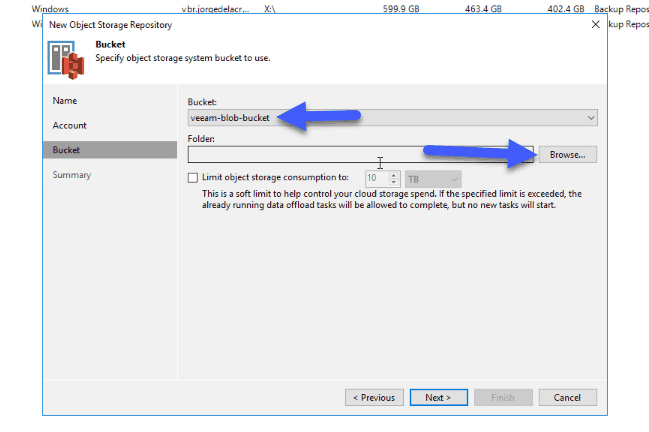Image resolution: width=649 pixels, height=432 pixels.
Task: Go to the Name wizard step
Action: 65,101
